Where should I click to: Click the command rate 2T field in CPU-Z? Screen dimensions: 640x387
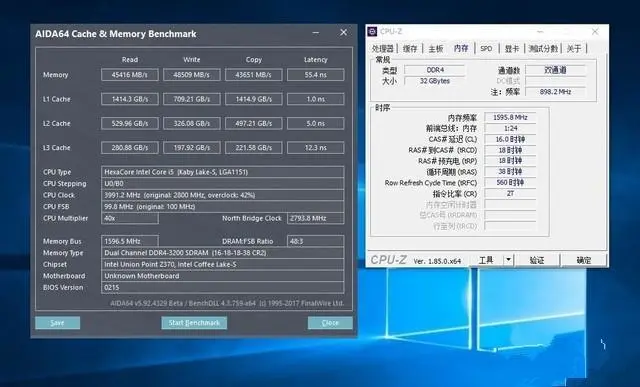click(x=510, y=194)
